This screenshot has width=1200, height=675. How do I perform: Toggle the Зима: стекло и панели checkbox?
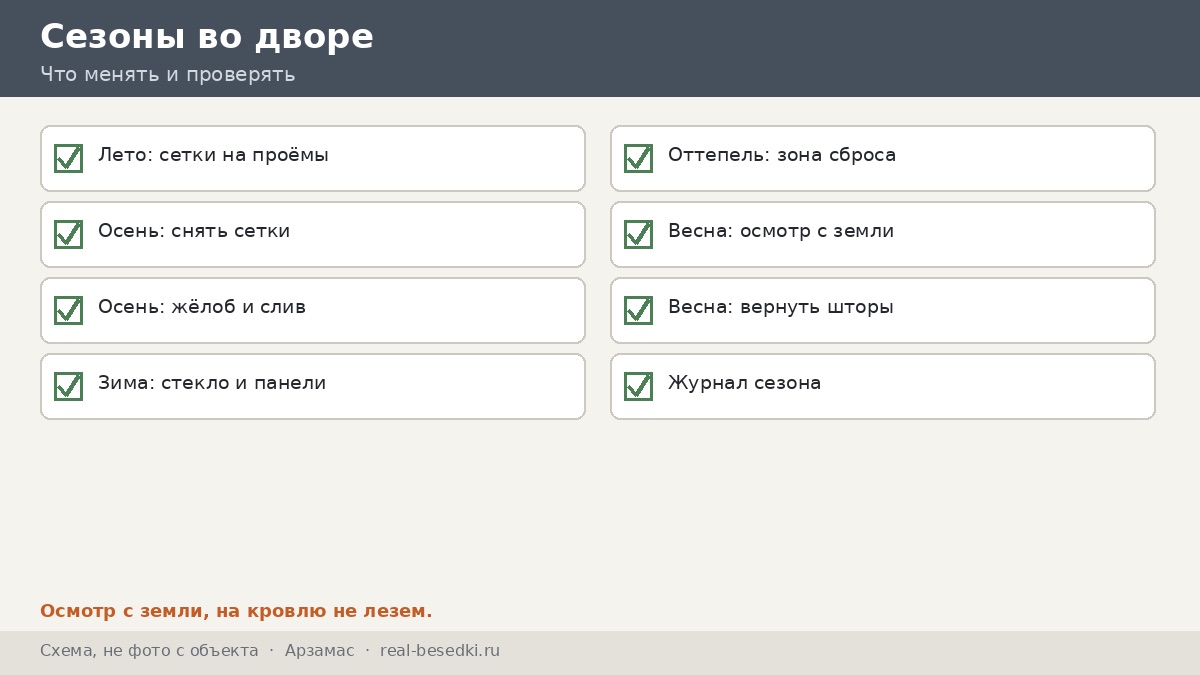tap(68, 386)
